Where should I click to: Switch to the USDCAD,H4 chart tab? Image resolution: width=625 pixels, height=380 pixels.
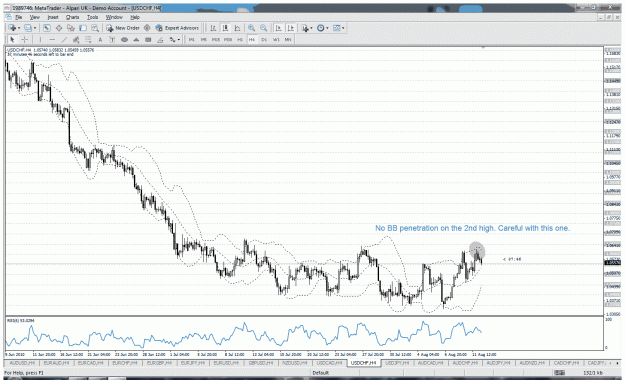pos(329,363)
